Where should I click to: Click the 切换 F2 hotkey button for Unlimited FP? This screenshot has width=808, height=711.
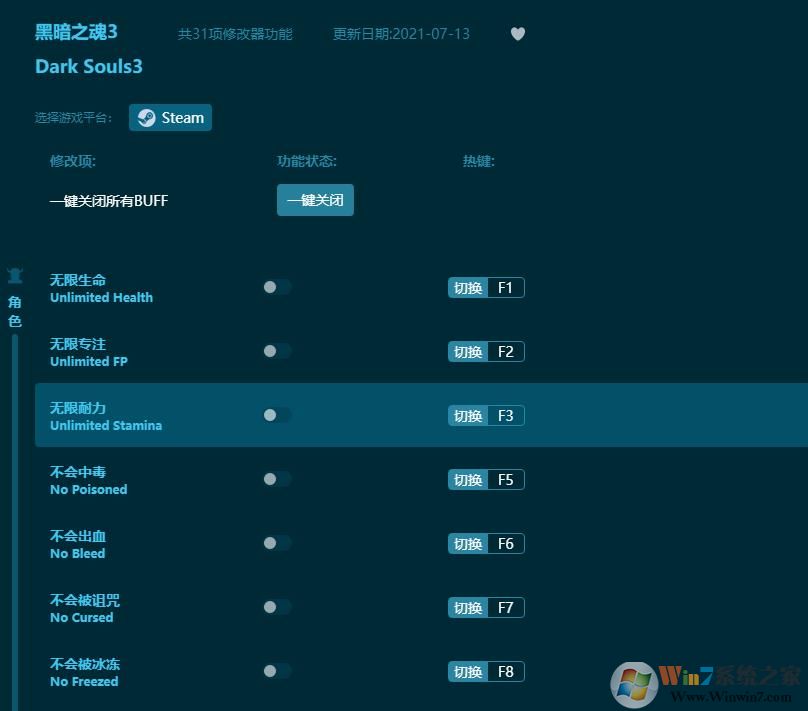(x=486, y=351)
